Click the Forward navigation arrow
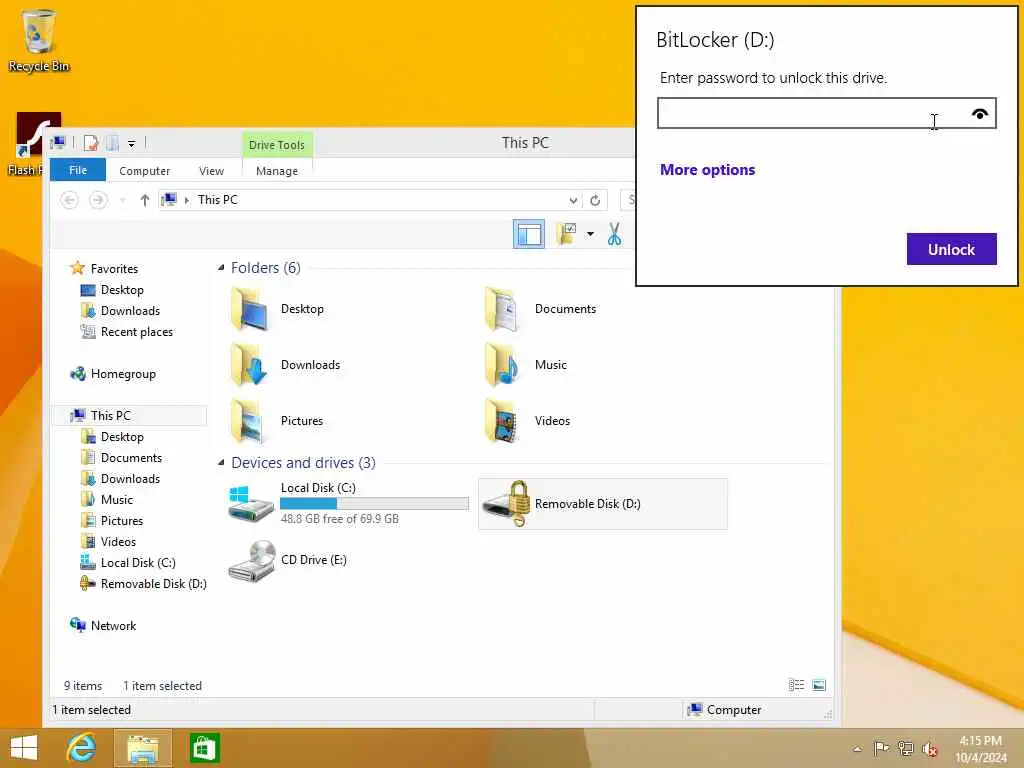Screen dimensions: 1024x768 tap(98, 200)
